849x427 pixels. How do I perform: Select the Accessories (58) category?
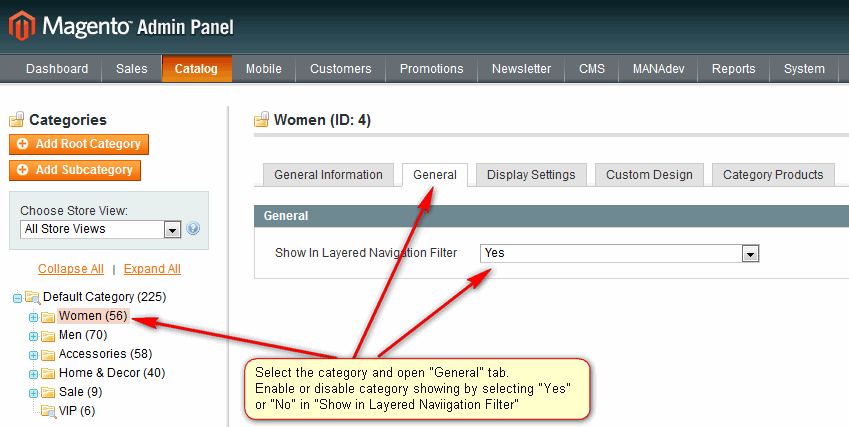point(105,354)
